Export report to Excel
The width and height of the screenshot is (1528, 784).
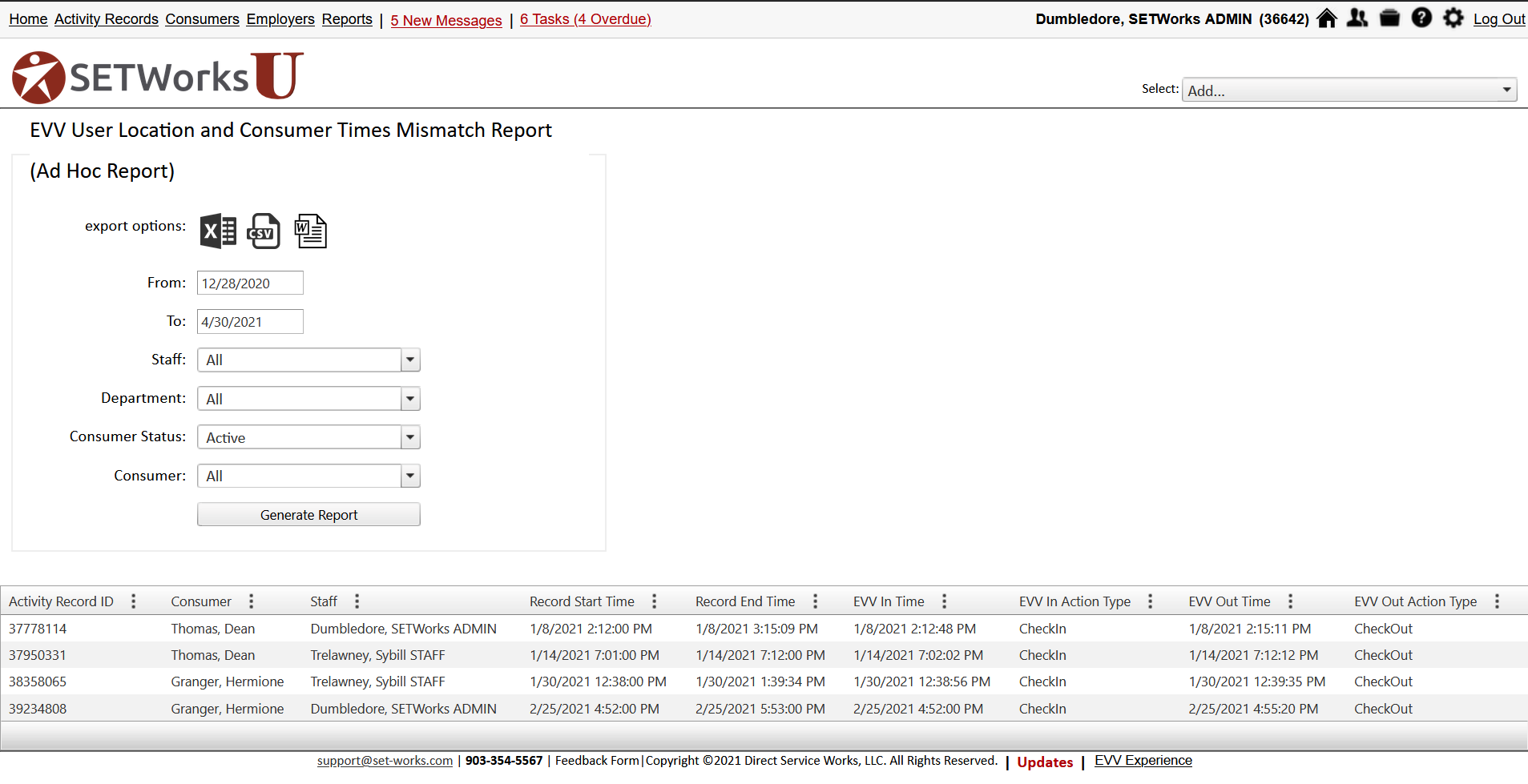[x=218, y=231]
